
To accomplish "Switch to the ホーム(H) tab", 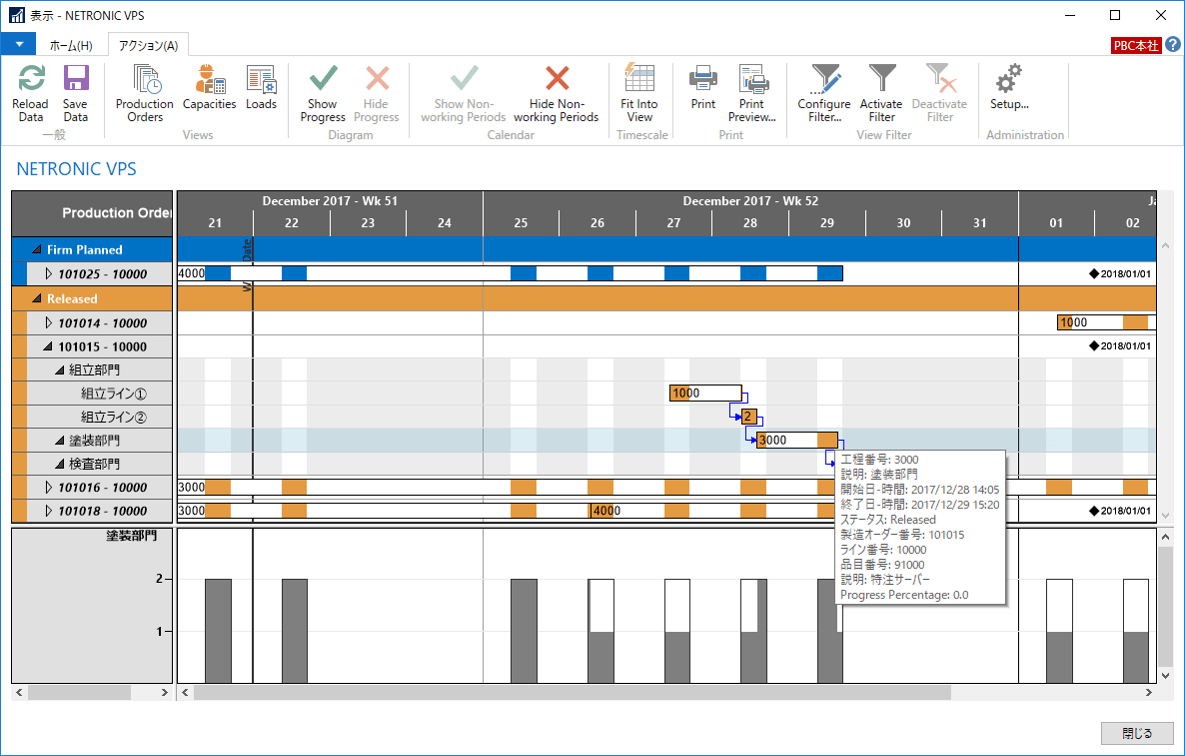I will coord(71,46).
